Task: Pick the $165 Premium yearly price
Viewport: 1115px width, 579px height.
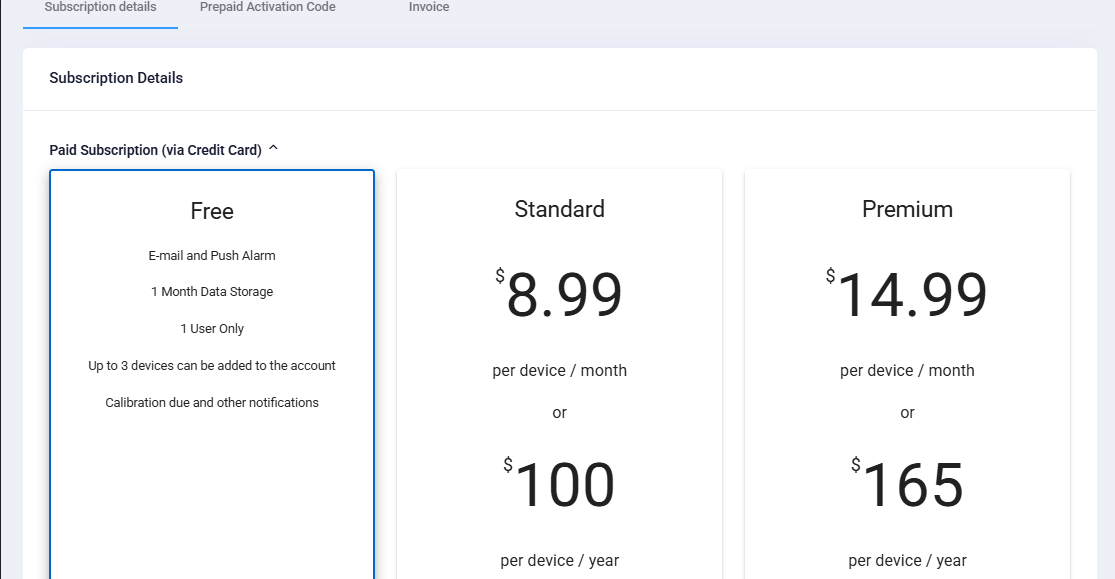Action: [x=907, y=484]
